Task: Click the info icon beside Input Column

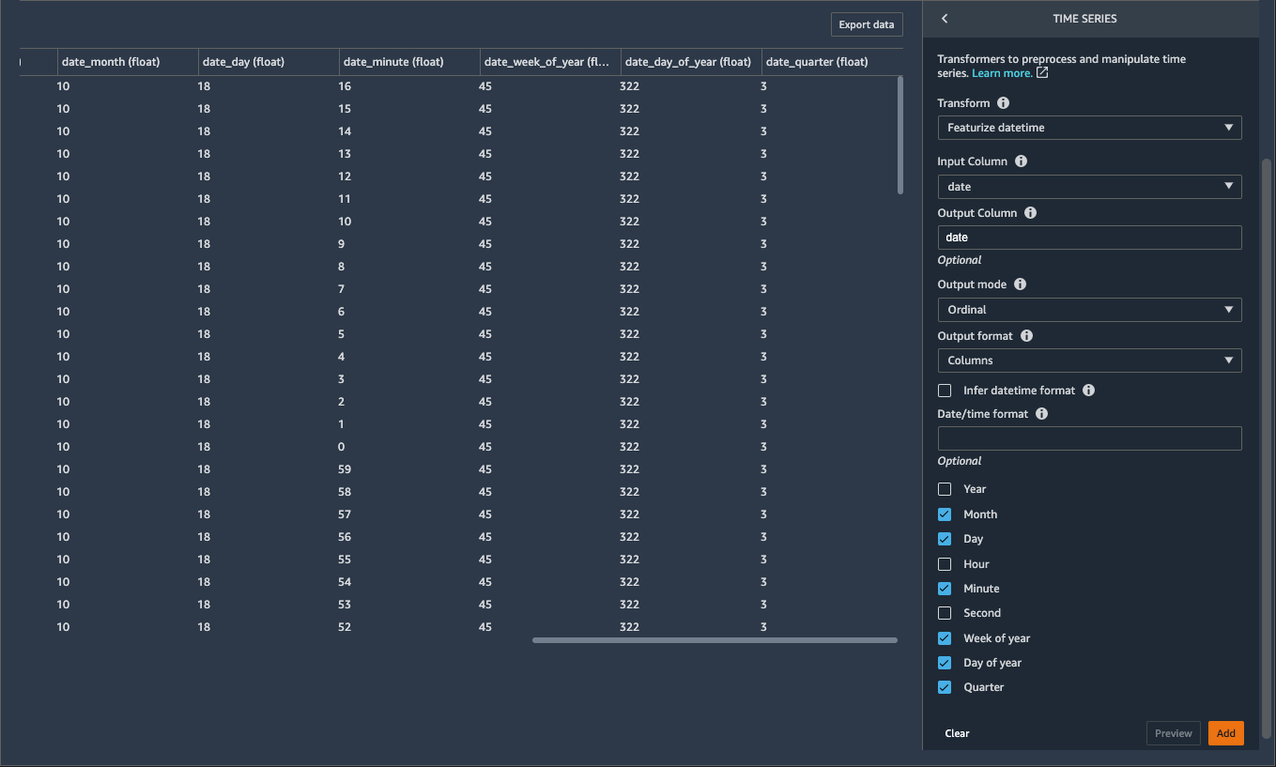Action: click(1019, 161)
